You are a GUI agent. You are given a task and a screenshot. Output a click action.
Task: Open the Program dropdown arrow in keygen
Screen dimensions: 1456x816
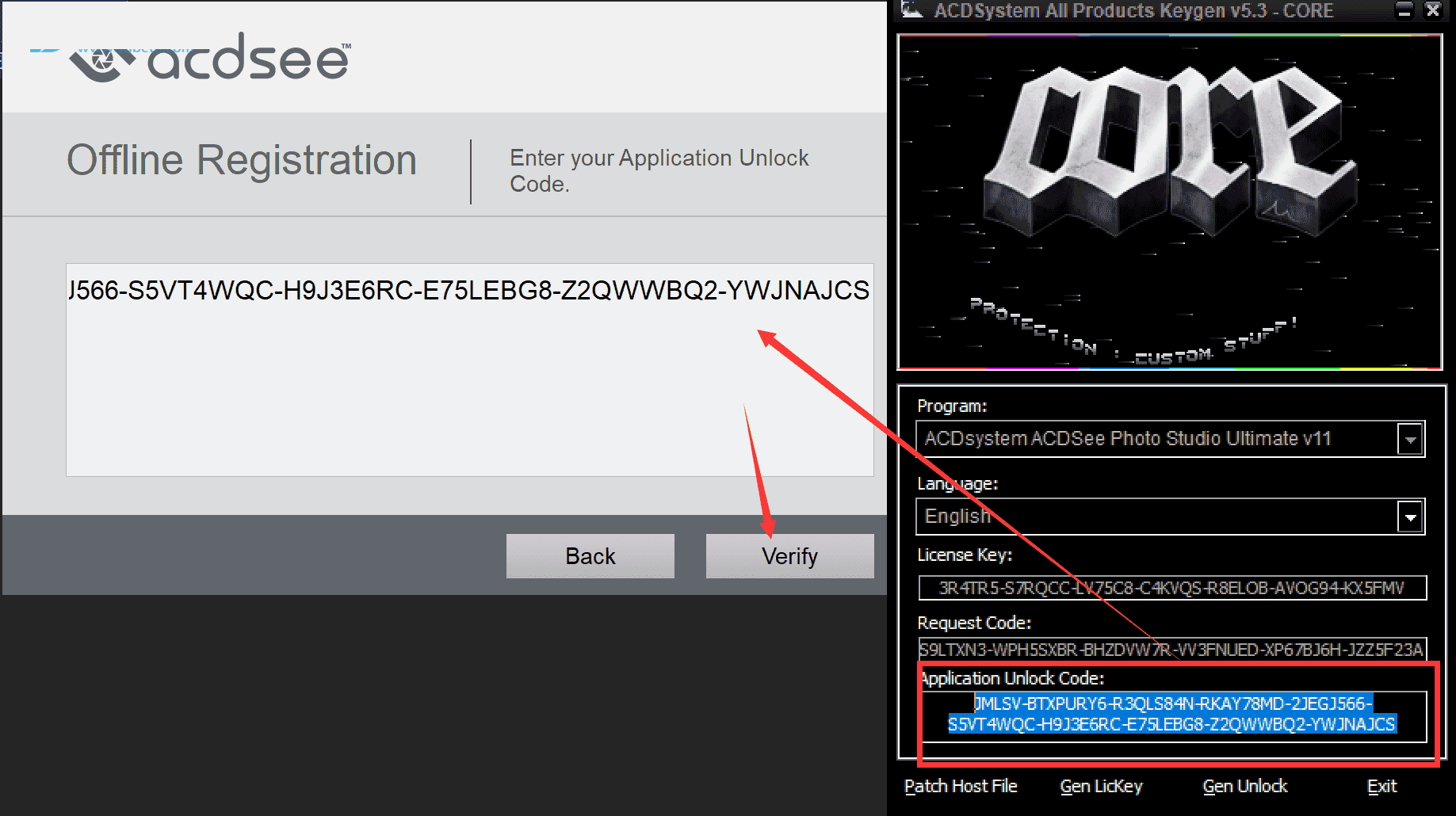click(1411, 439)
